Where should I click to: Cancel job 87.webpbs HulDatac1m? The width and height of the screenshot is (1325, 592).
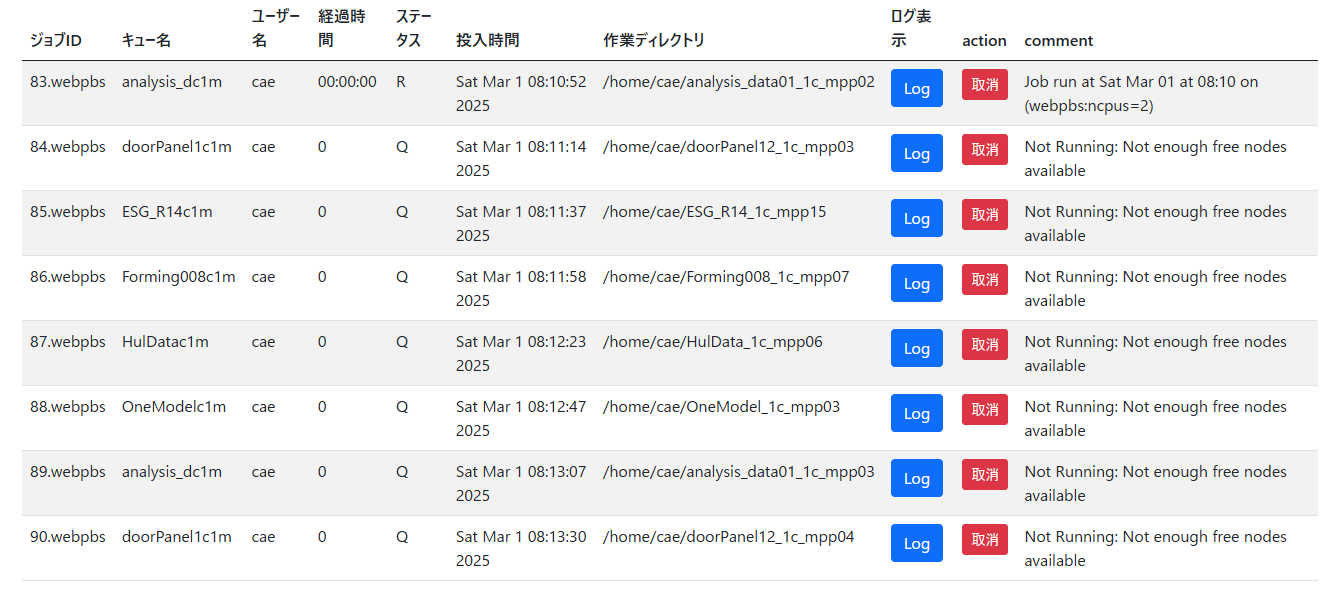pyautogui.click(x=985, y=344)
